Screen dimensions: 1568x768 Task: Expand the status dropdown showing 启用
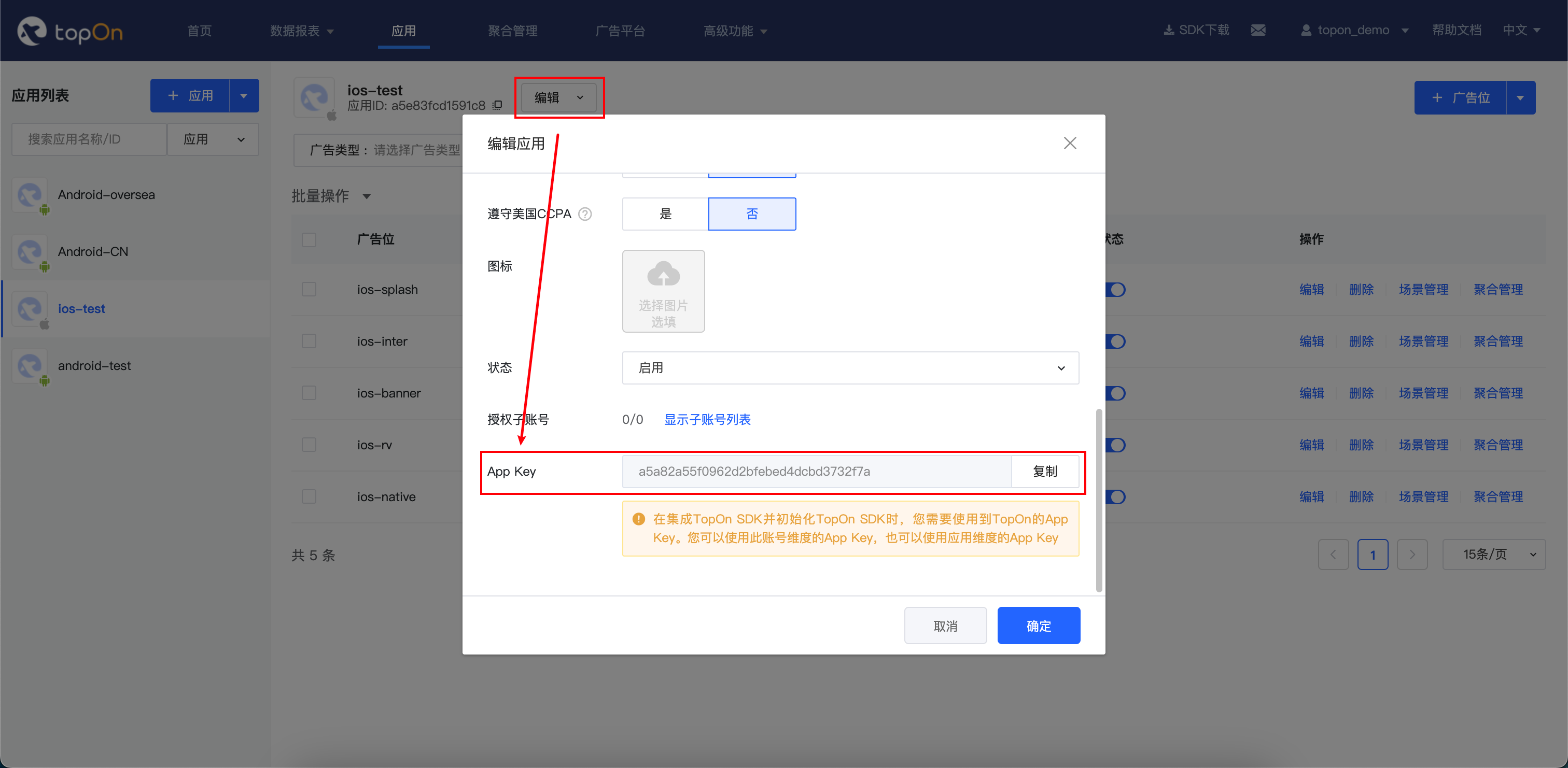coord(850,367)
